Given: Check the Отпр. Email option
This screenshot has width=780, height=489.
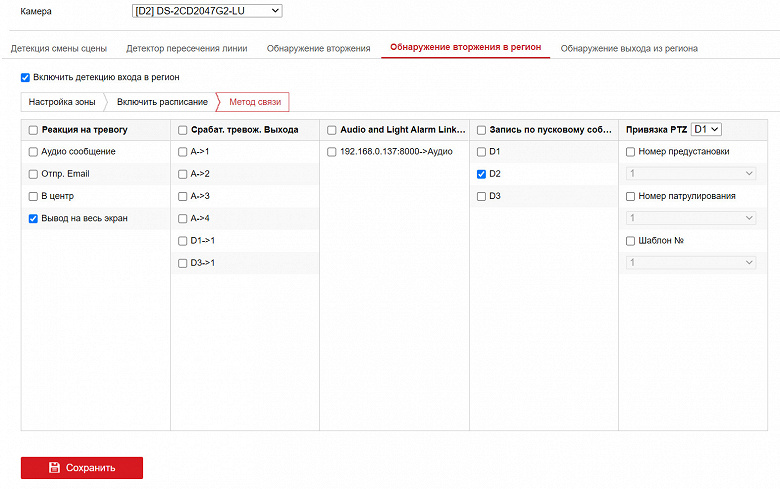Looking at the screenshot, I should coord(33,174).
